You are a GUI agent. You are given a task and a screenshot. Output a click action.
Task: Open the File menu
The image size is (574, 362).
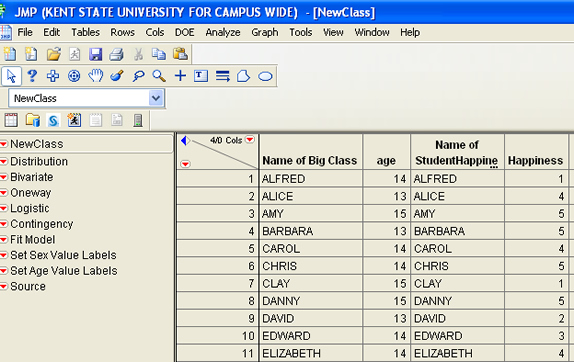(x=25, y=33)
